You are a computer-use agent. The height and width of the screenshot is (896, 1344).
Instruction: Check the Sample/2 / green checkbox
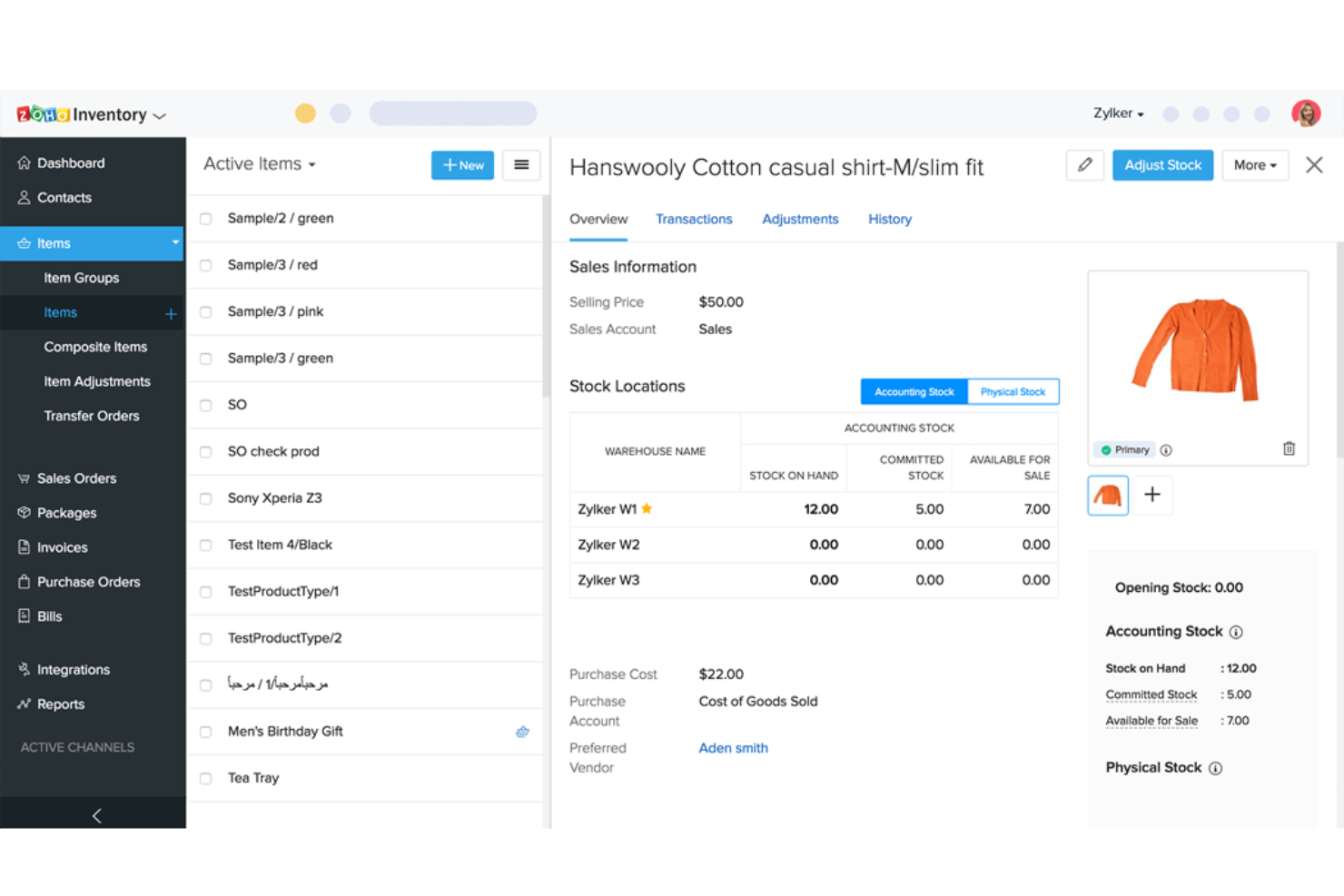pyautogui.click(x=205, y=218)
